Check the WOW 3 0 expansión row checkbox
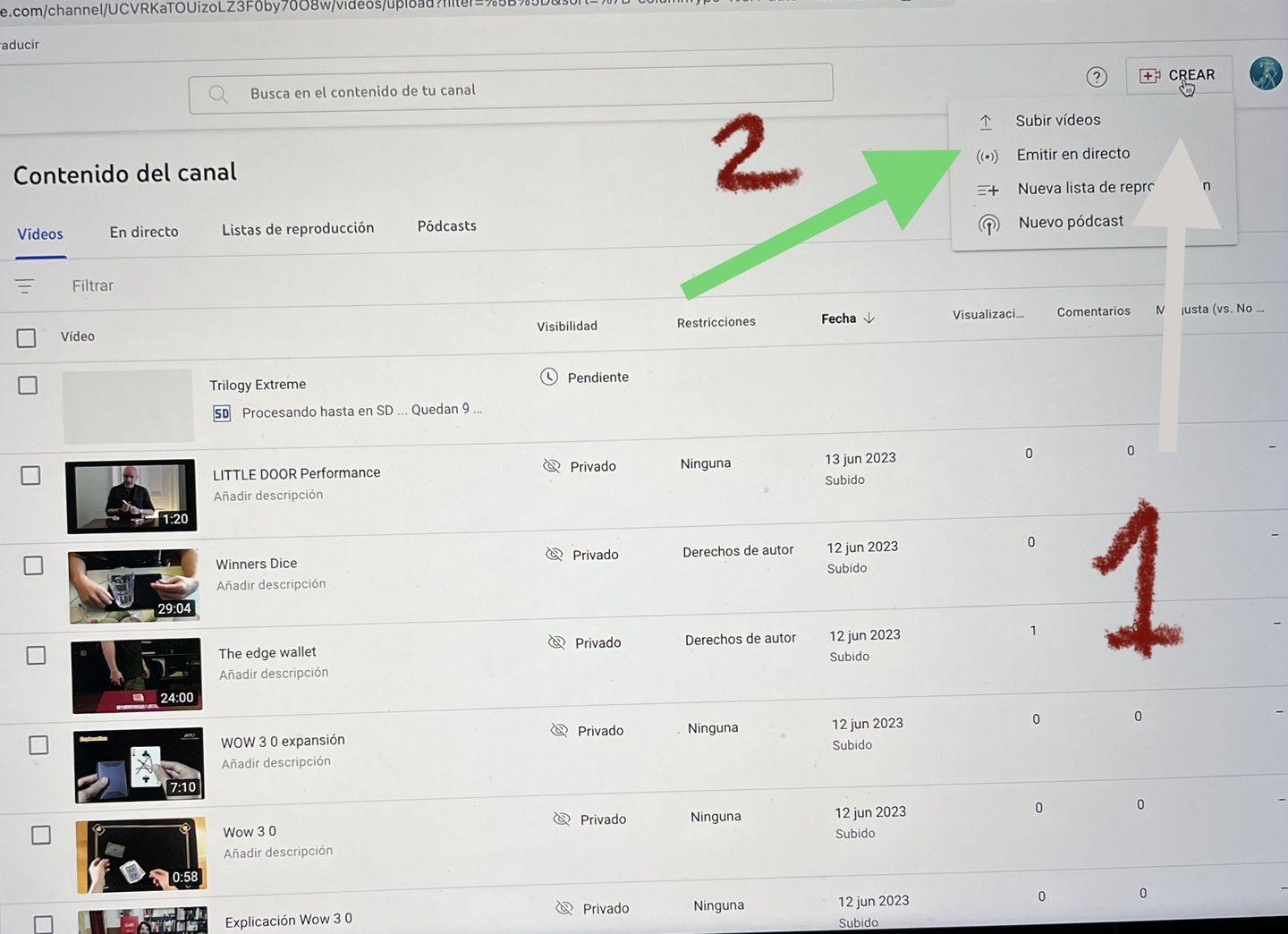1288x934 pixels. coord(38,744)
